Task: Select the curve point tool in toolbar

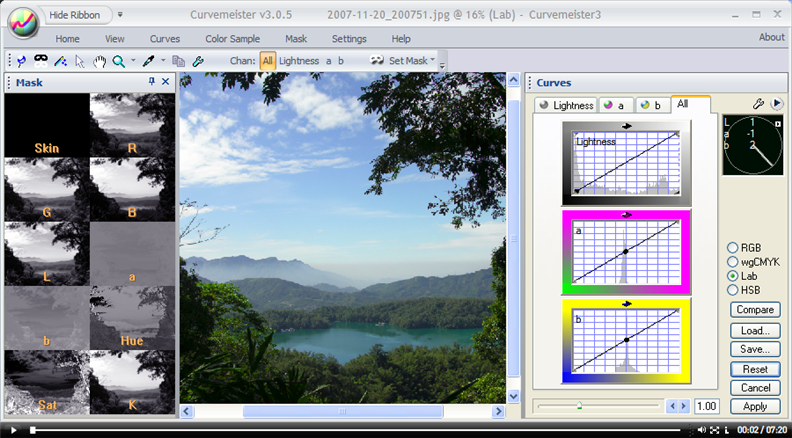Action: pos(21,61)
